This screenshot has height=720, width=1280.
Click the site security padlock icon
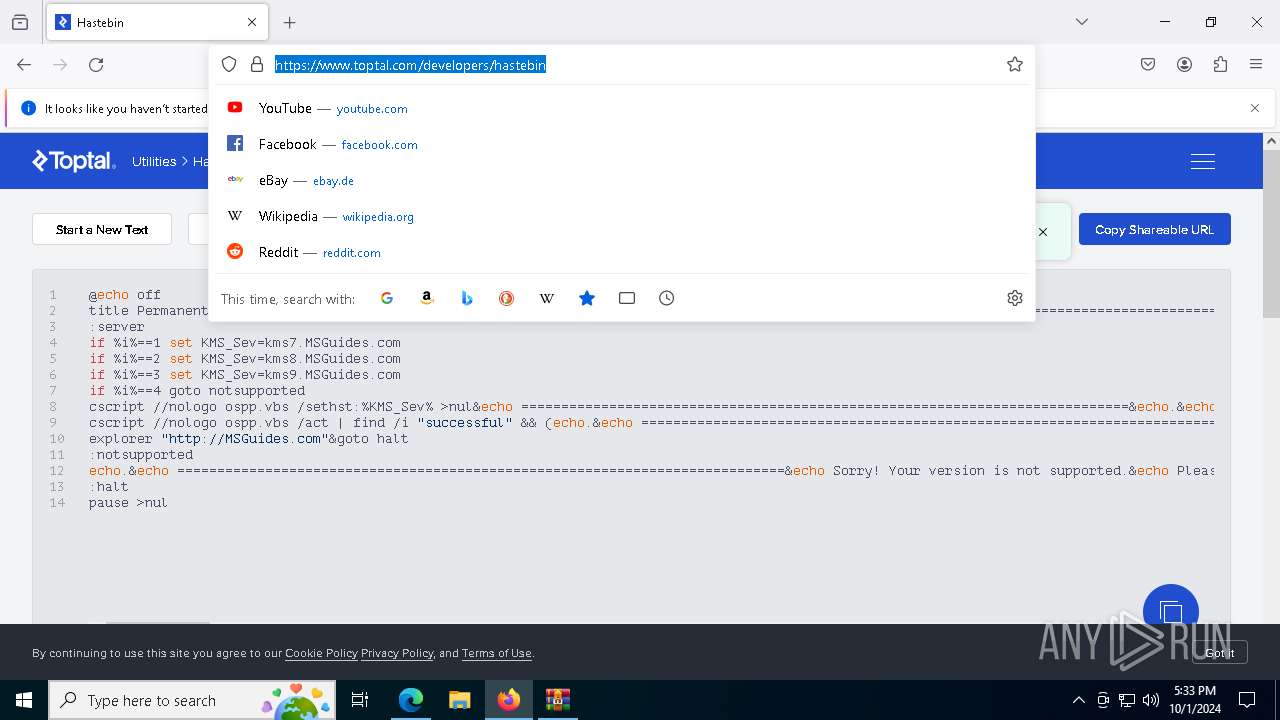(x=257, y=65)
